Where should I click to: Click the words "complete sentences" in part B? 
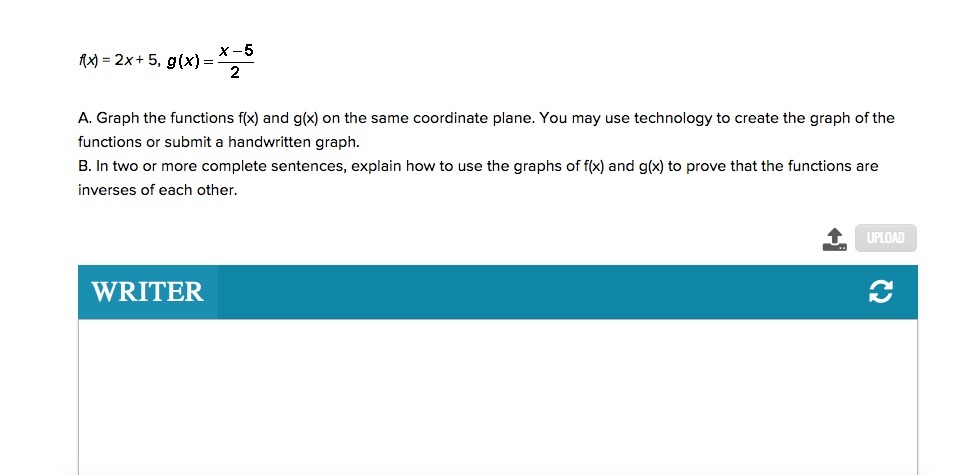coord(274,167)
